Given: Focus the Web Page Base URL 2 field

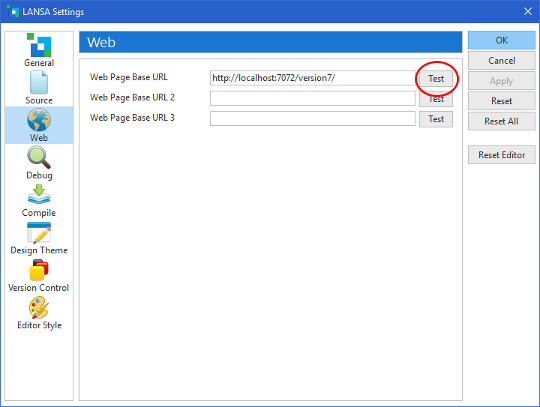Looking at the screenshot, I should click(313, 98).
